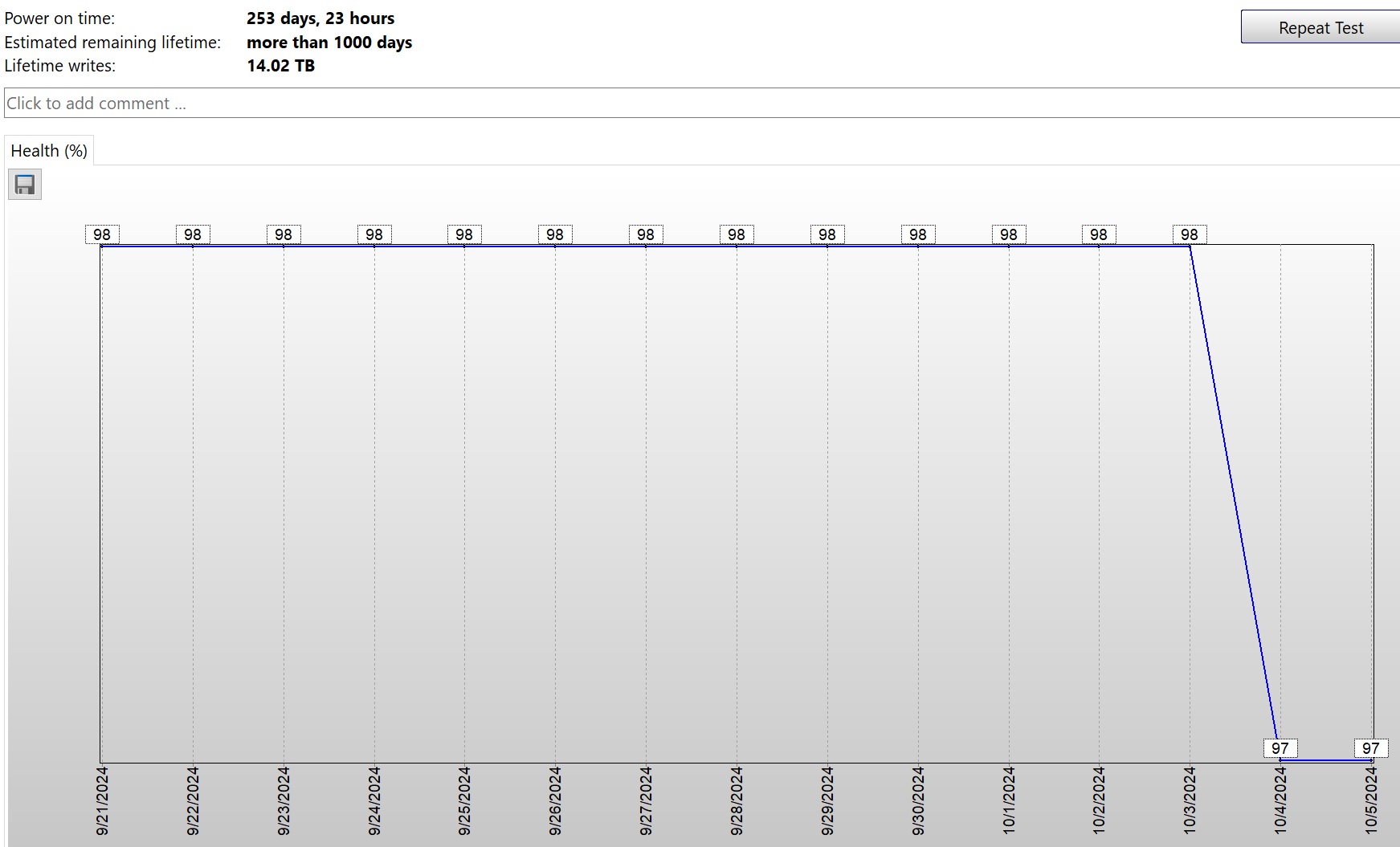1400x847 pixels.
Task: Click the 10/1/2024 axis date label
Action: point(1009,801)
